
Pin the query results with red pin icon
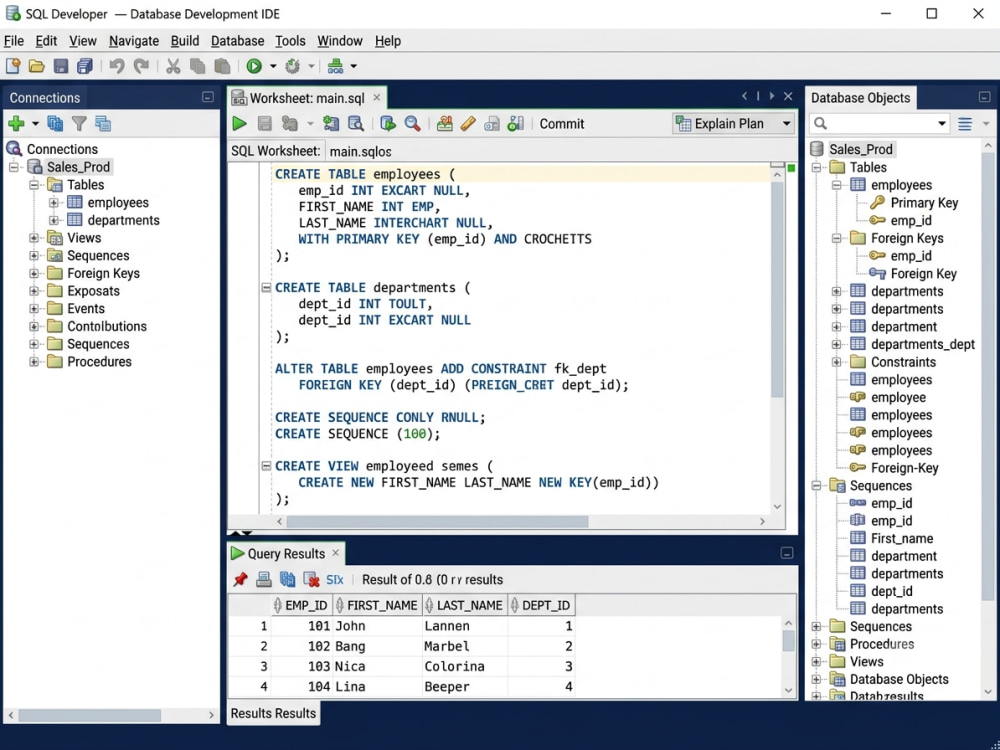(240, 579)
